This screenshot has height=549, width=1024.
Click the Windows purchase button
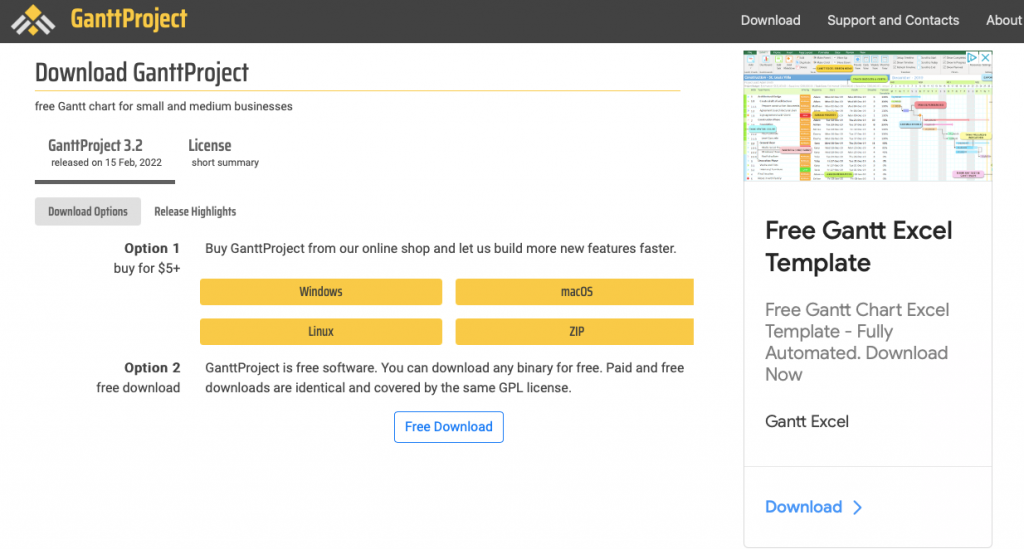click(321, 292)
